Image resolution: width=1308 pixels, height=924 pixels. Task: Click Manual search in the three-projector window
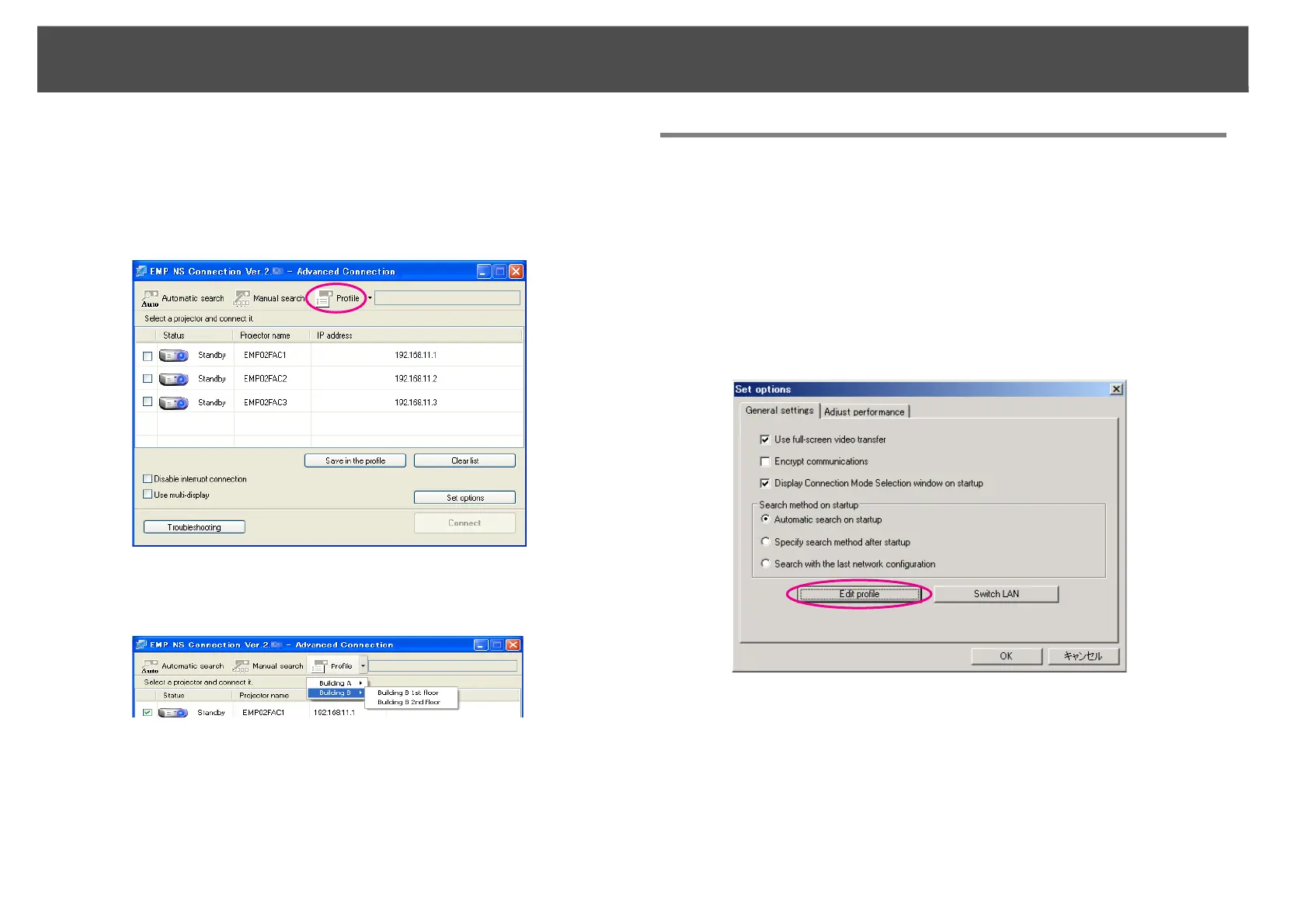point(270,298)
